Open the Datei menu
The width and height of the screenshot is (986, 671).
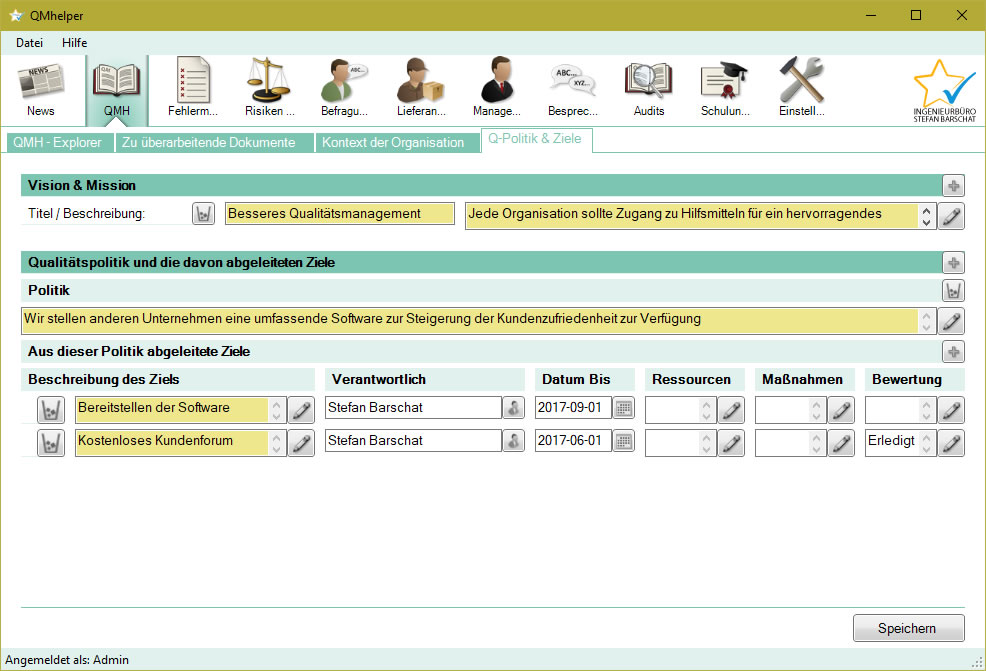(29, 43)
